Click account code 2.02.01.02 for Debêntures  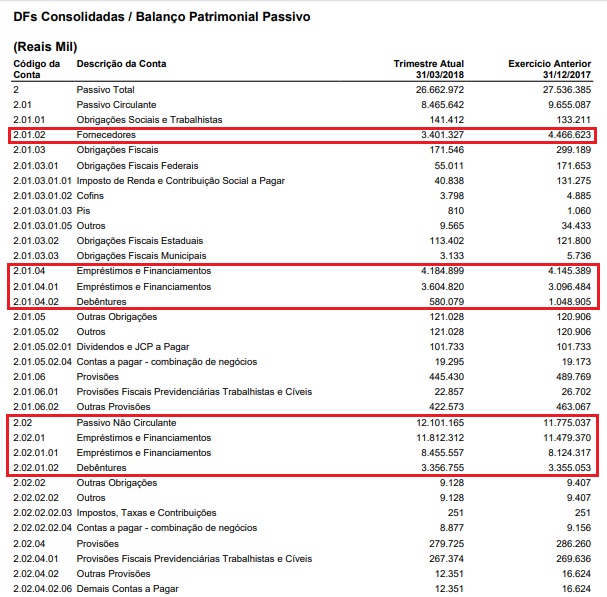pyautogui.click(x=36, y=468)
